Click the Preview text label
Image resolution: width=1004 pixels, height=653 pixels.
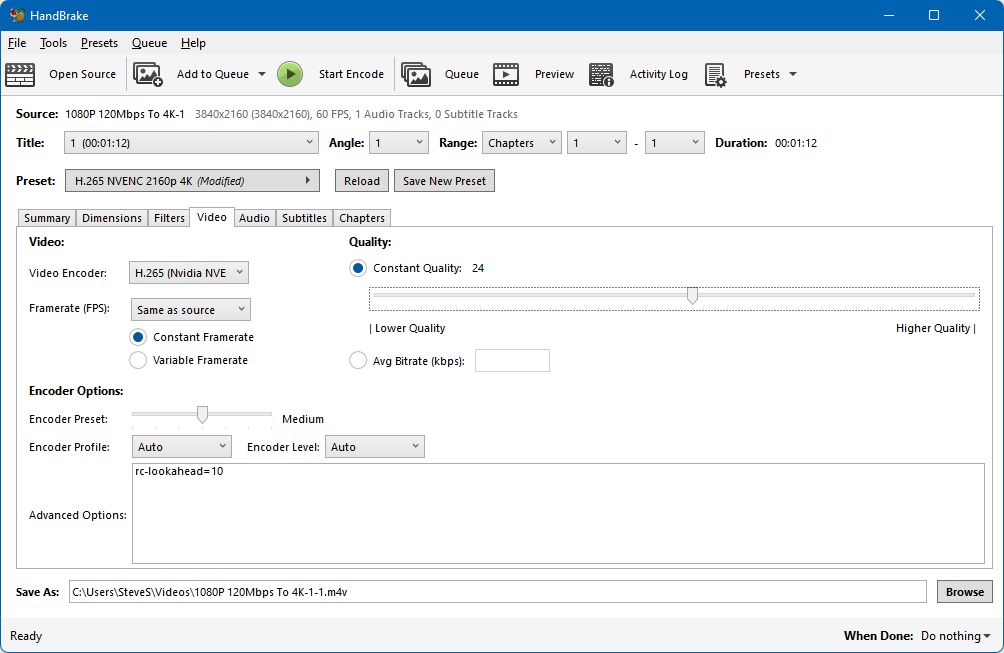[x=555, y=74]
